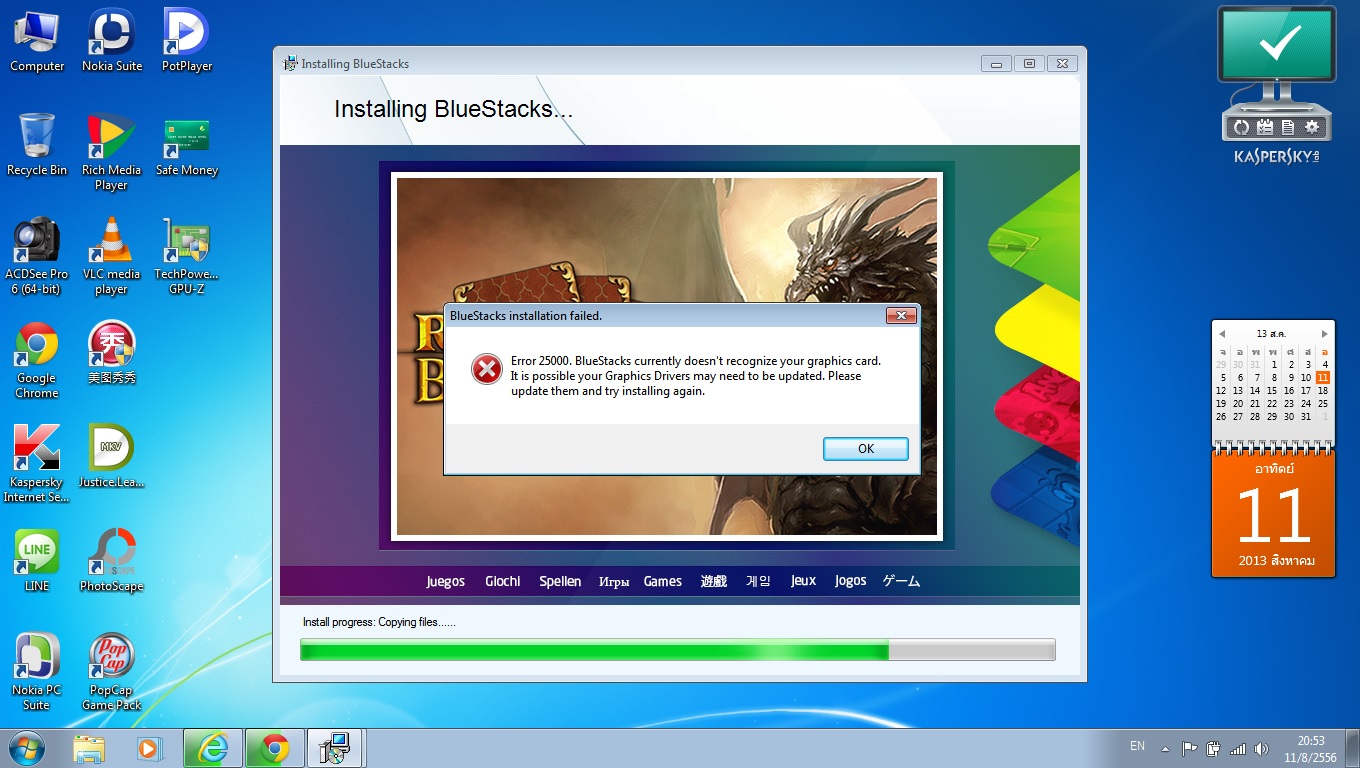Open Windows Explorer from the taskbar
This screenshot has width=1360, height=768.
[89, 748]
